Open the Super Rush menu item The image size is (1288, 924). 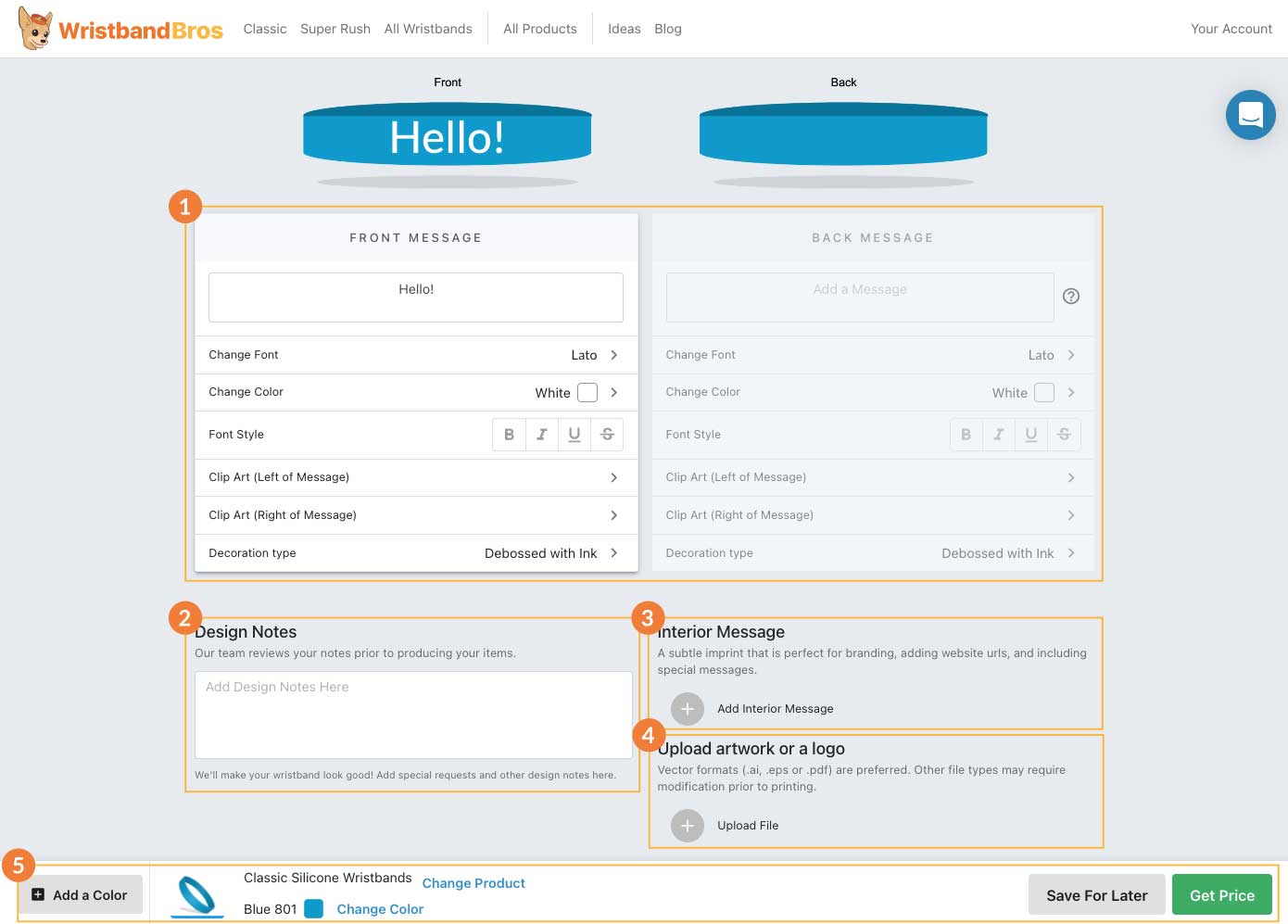click(x=335, y=29)
